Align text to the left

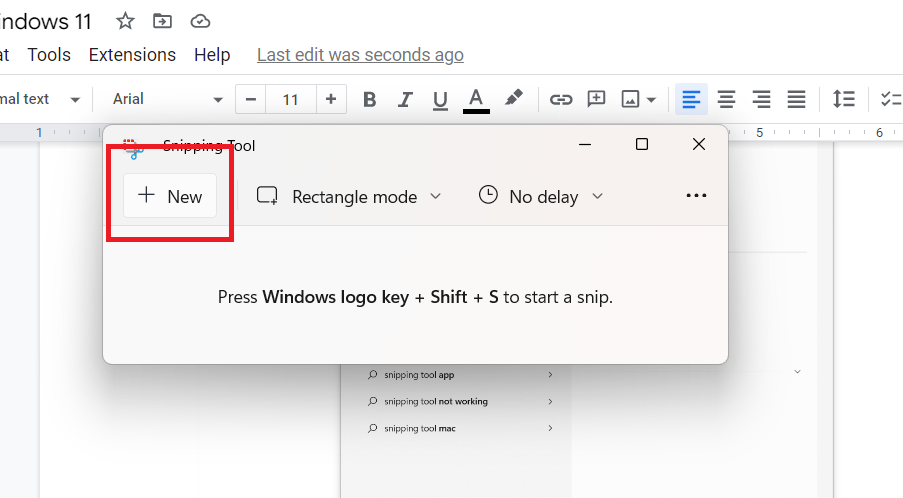click(x=691, y=99)
